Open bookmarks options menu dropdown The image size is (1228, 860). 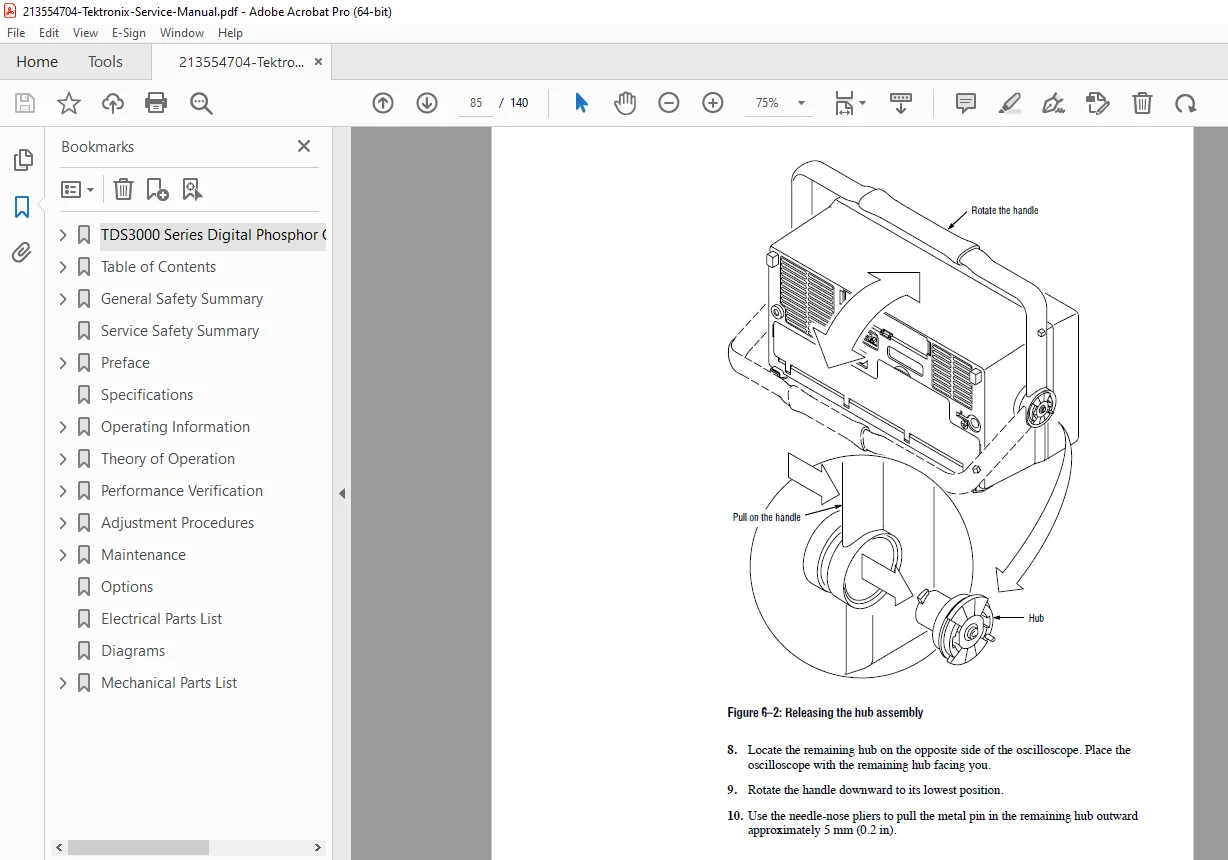click(78, 189)
